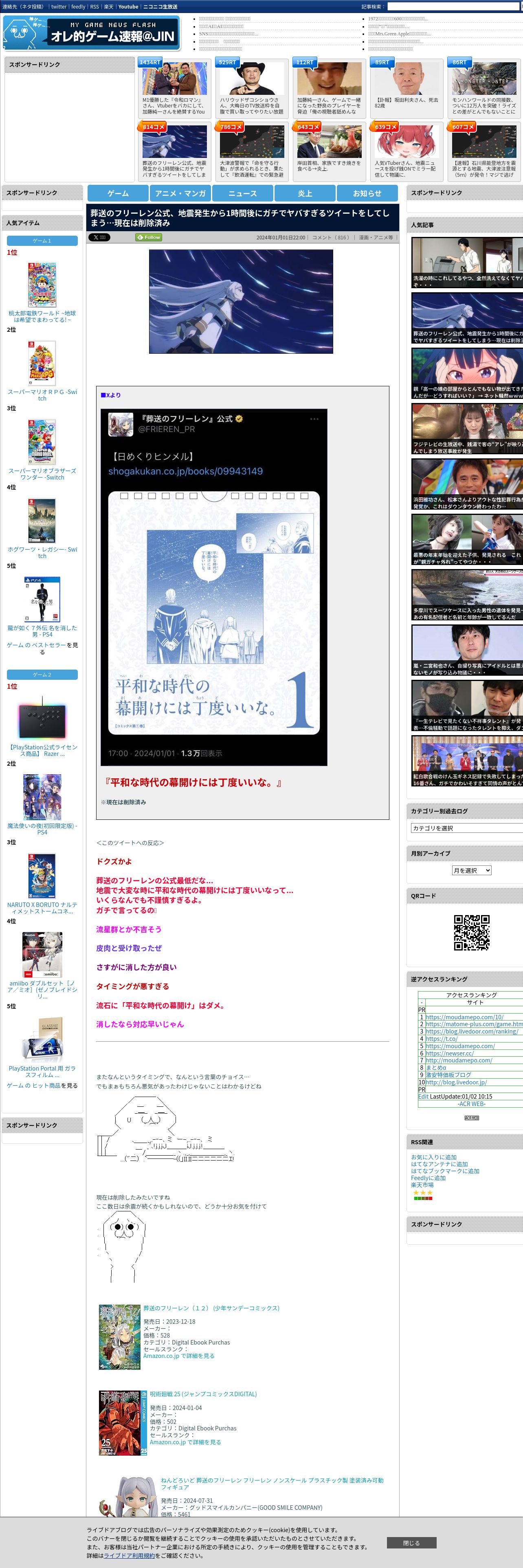Open the 楽天市場 link under RSS関連
This screenshot has width=523, height=1568.
point(422,1185)
